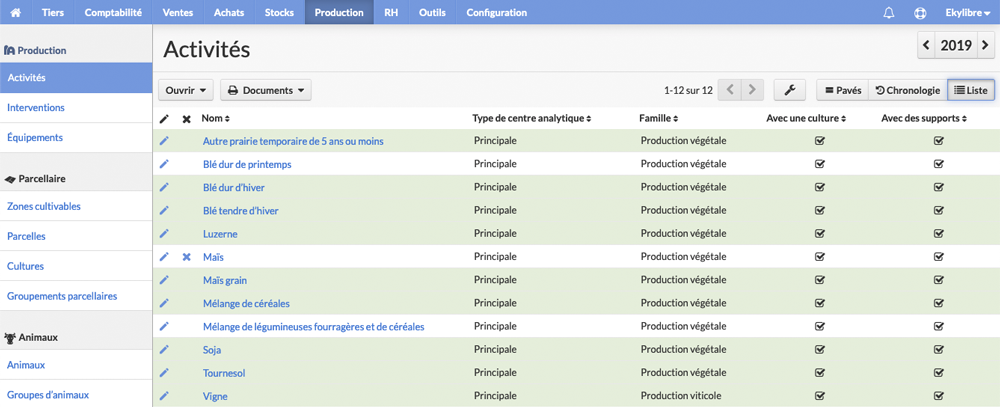Open the Stocks menu
The height and width of the screenshot is (407, 1000).
279,12
